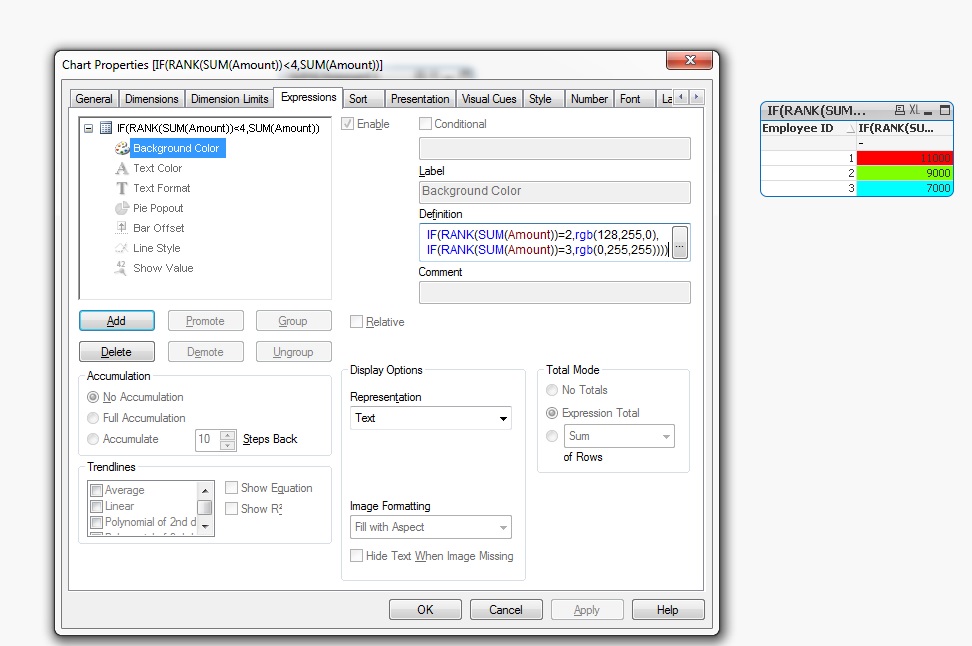972x646 pixels.
Task: Select No Totals radio button
Action: pos(552,390)
